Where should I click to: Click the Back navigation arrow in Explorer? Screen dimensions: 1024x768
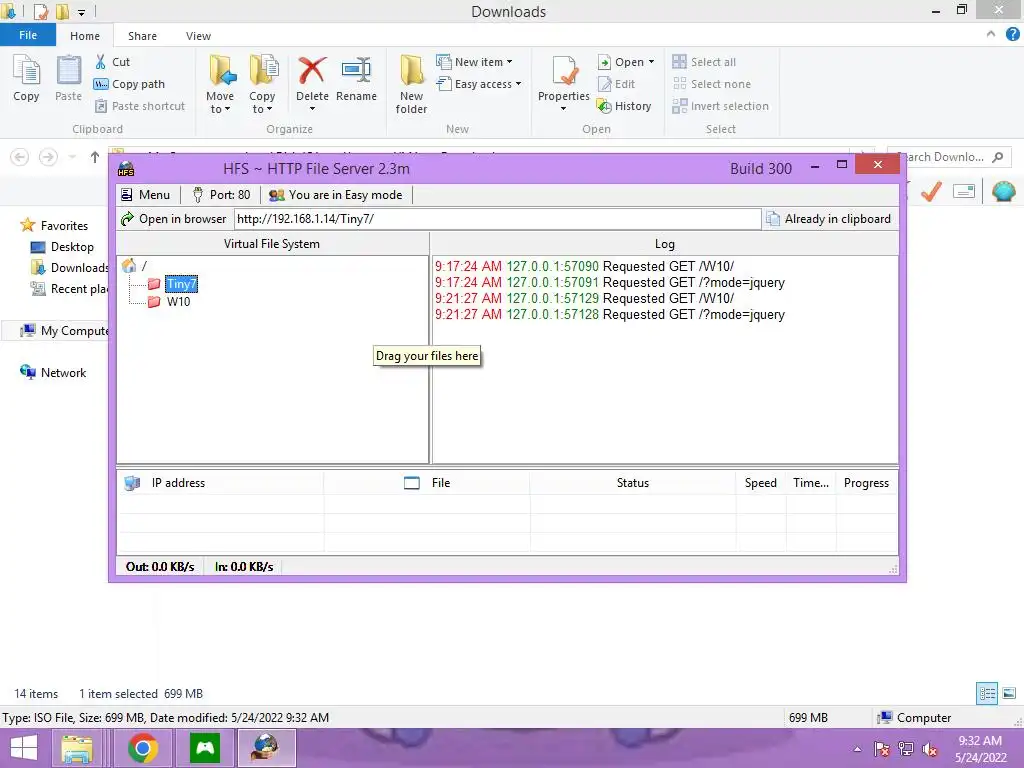tap(20, 157)
